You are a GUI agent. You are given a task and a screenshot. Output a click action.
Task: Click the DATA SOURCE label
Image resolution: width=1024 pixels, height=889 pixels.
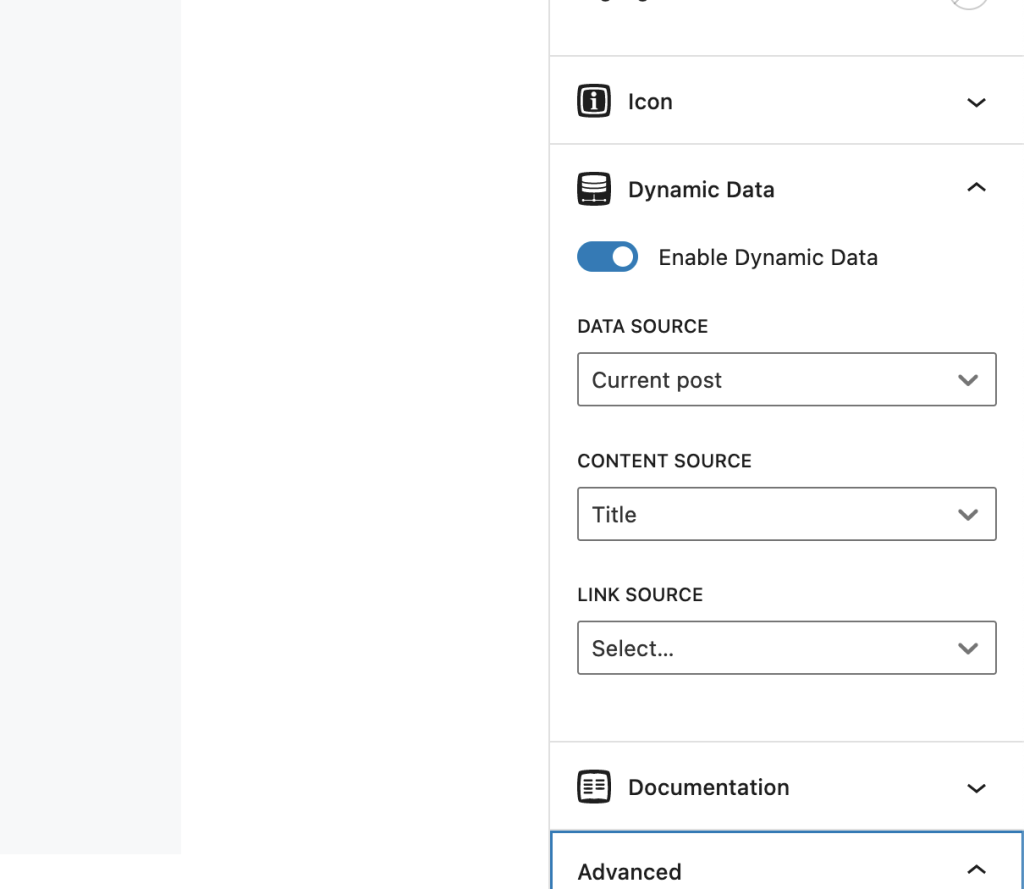point(643,326)
